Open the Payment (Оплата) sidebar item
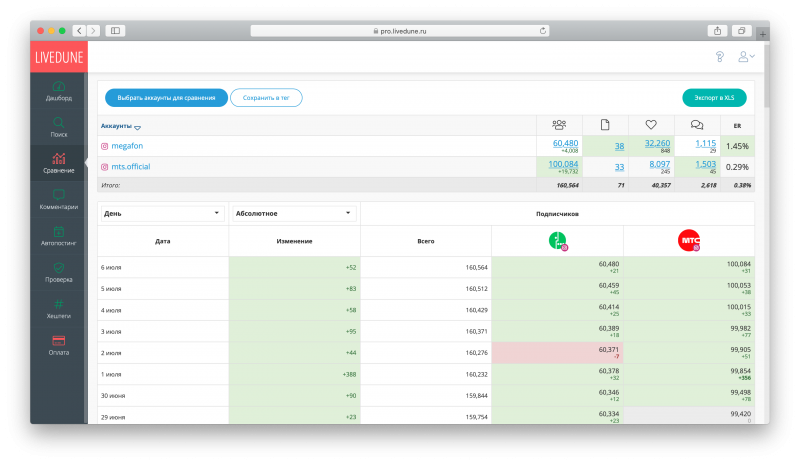This screenshot has height=464, width=800. point(58,344)
